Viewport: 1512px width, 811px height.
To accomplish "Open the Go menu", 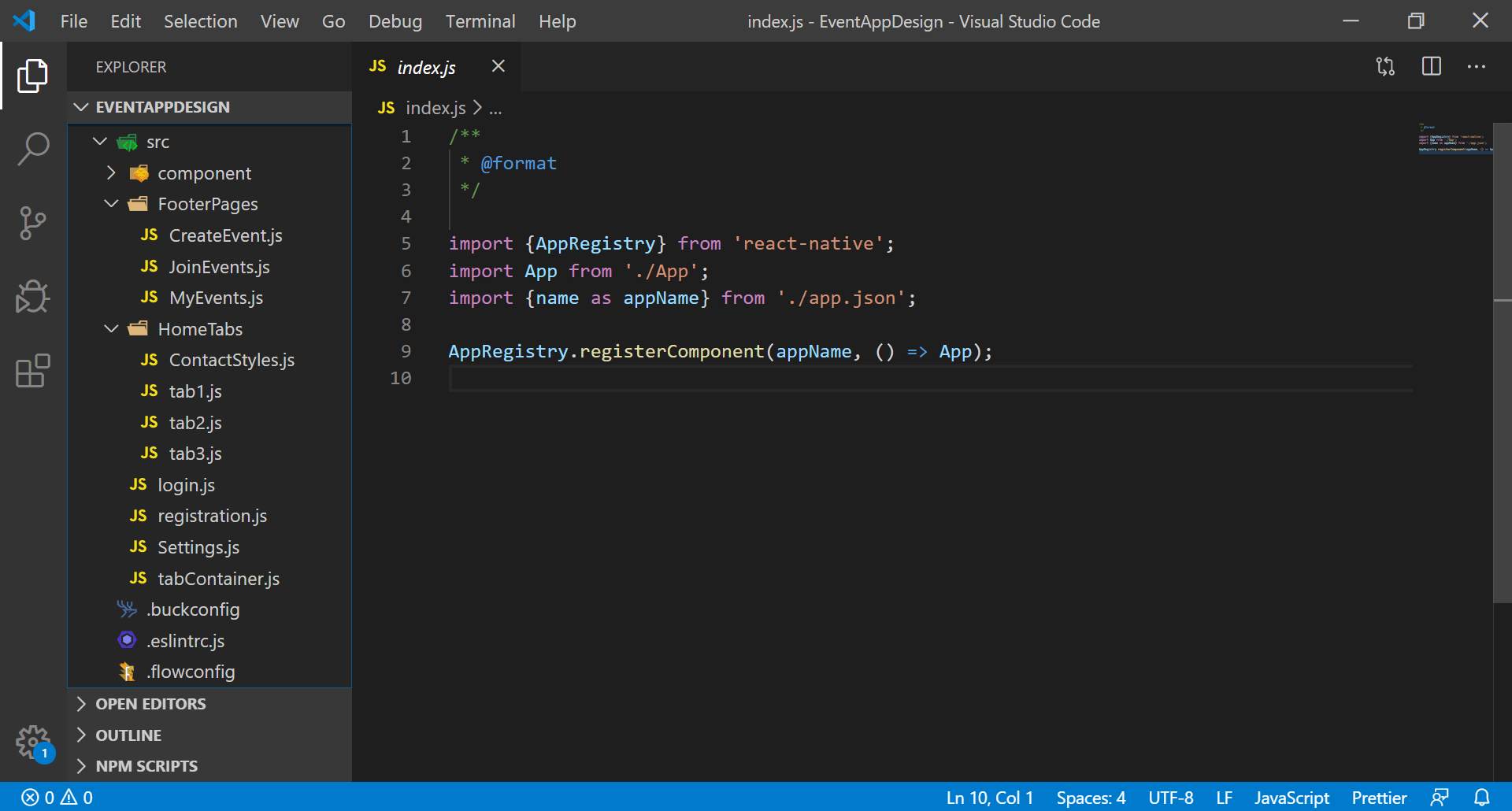I will tap(333, 21).
